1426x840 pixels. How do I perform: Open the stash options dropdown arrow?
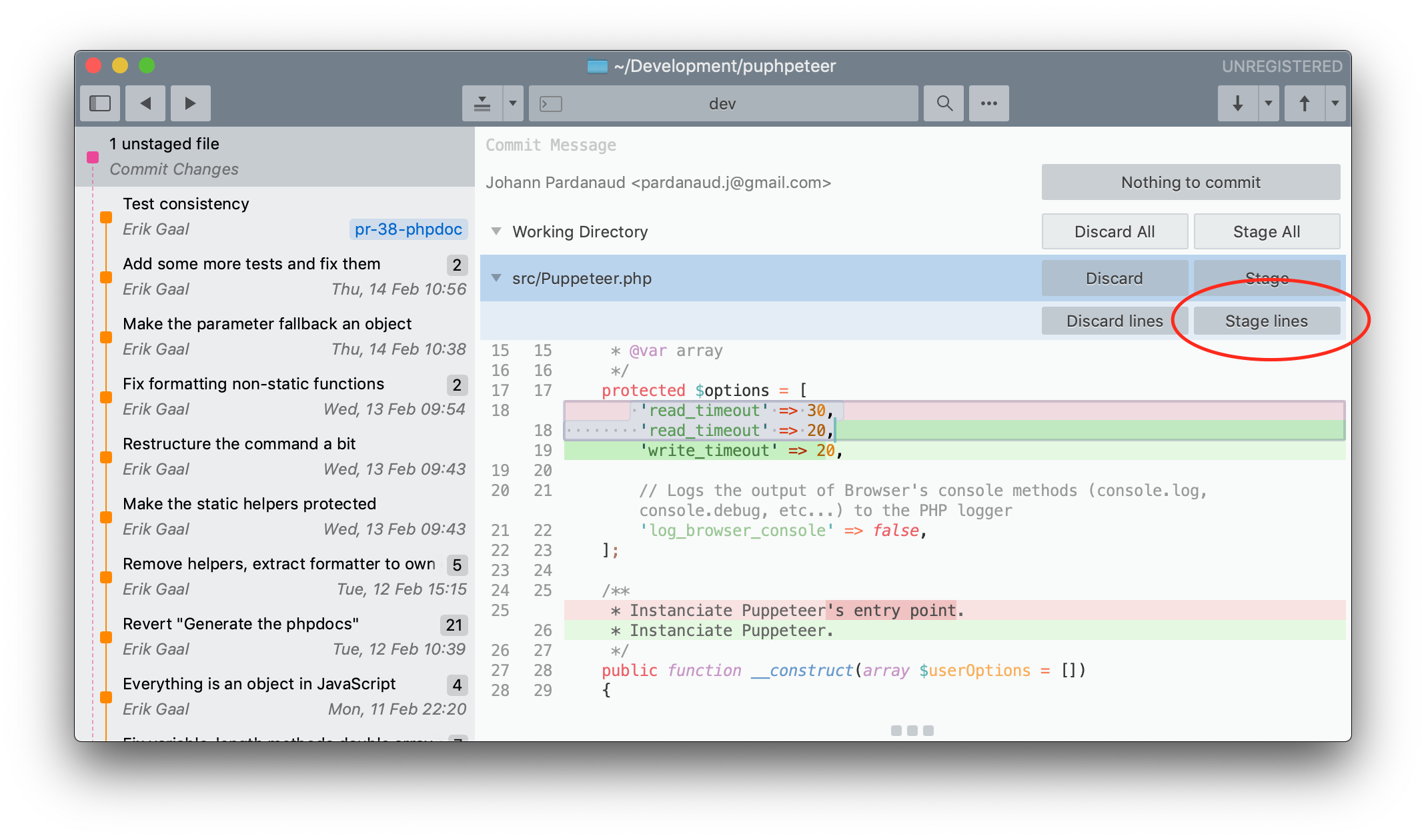[x=513, y=103]
